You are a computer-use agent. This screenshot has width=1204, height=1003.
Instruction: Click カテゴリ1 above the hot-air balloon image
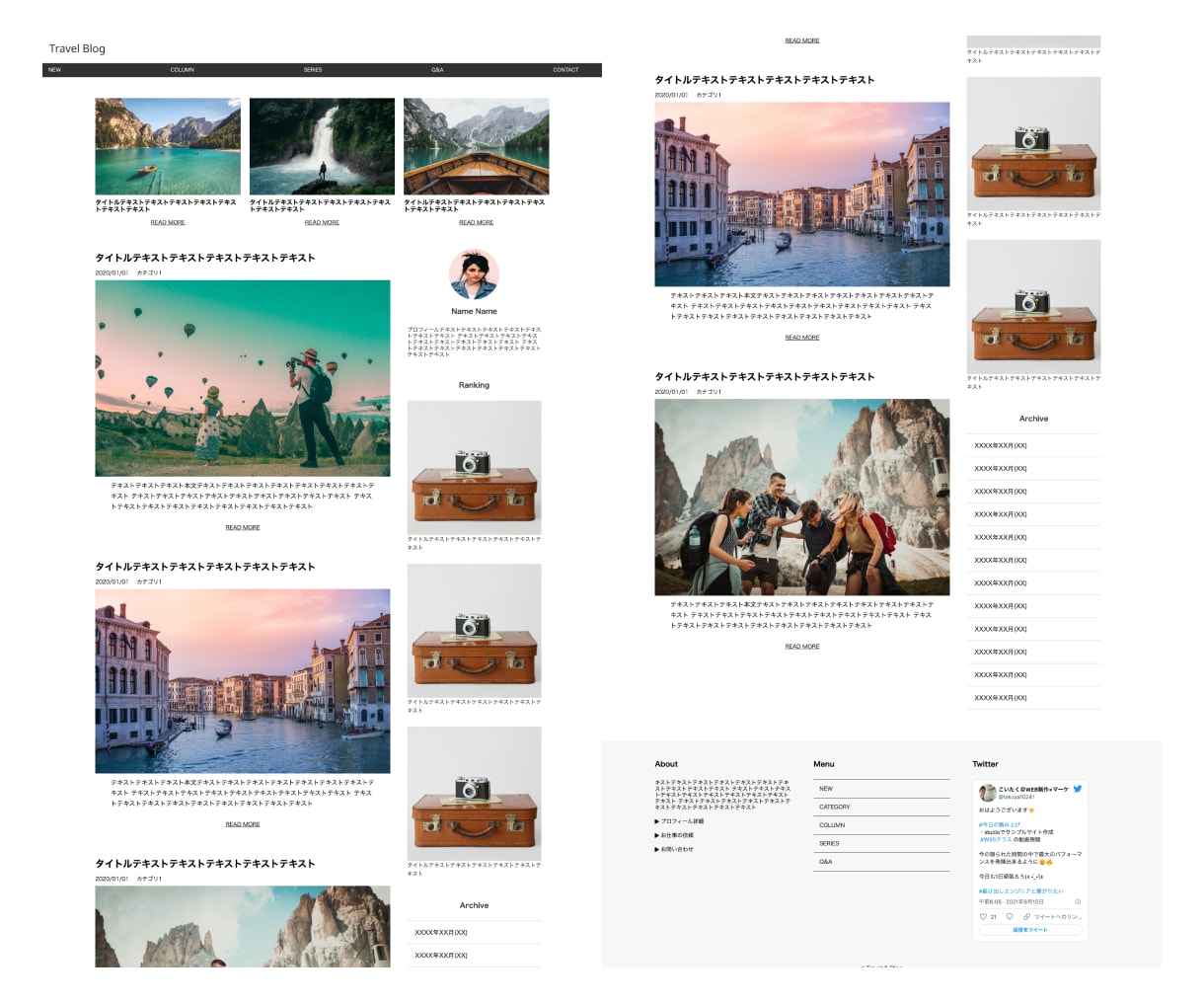coord(149,272)
